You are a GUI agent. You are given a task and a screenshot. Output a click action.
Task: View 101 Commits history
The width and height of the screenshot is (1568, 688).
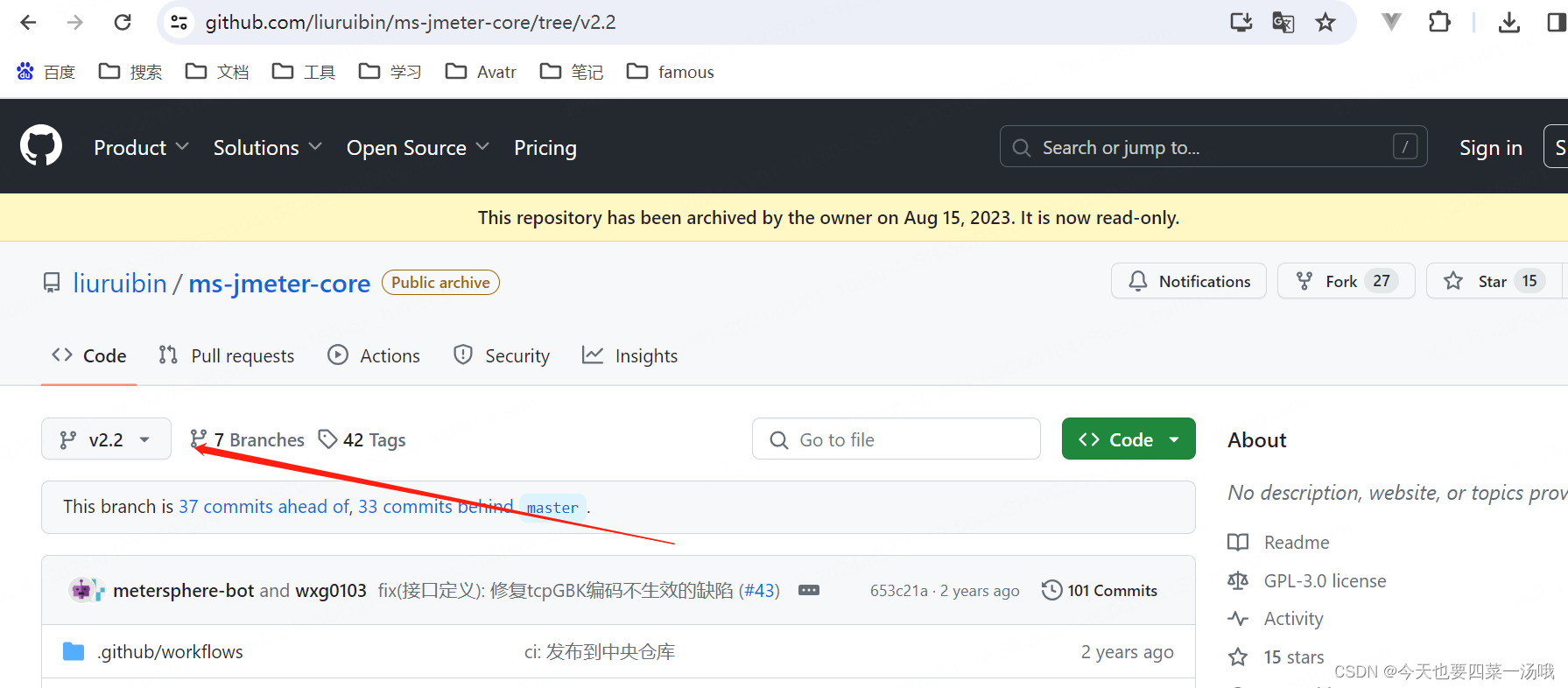[1099, 591]
